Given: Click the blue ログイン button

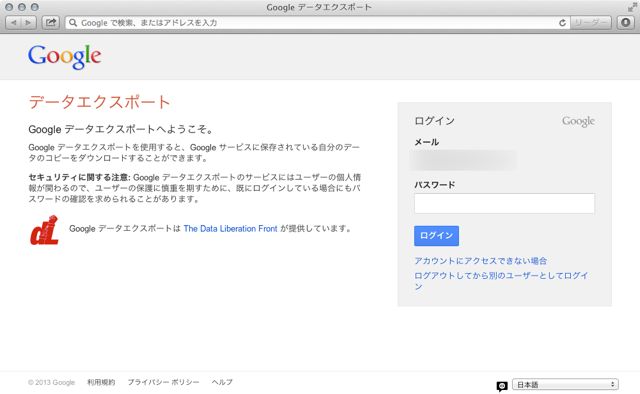Looking at the screenshot, I should [x=436, y=236].
